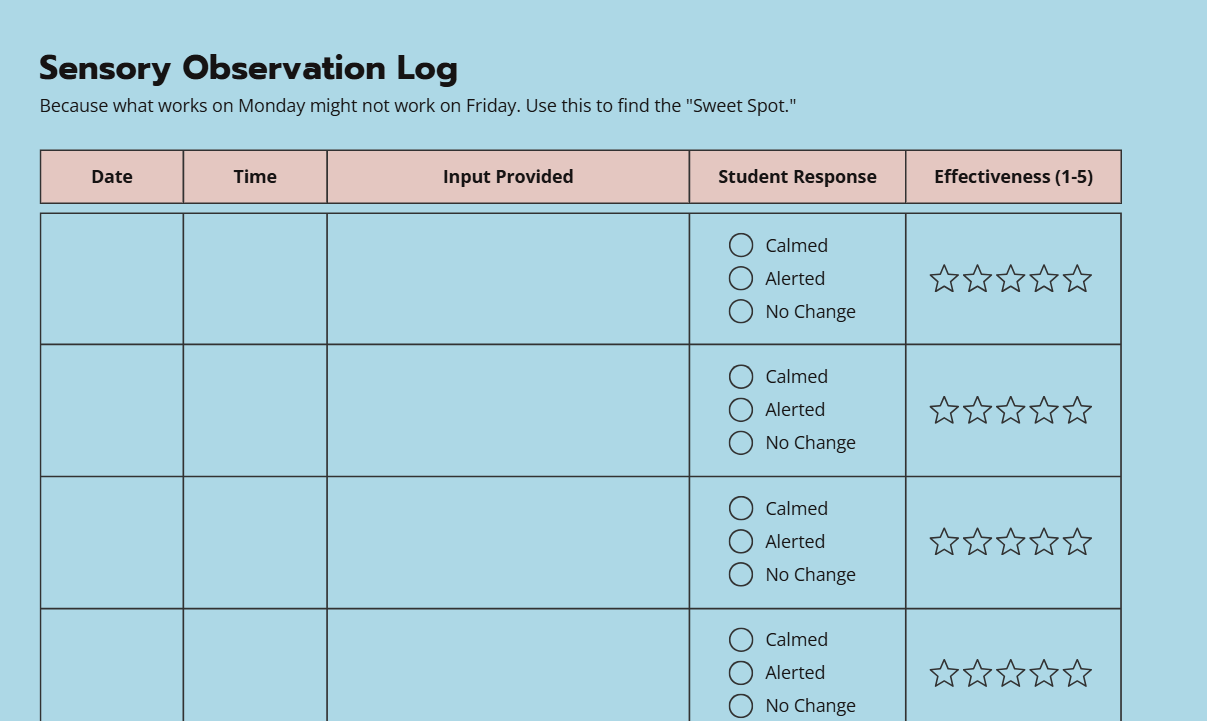Click first star in fourth row

(944, 673)
